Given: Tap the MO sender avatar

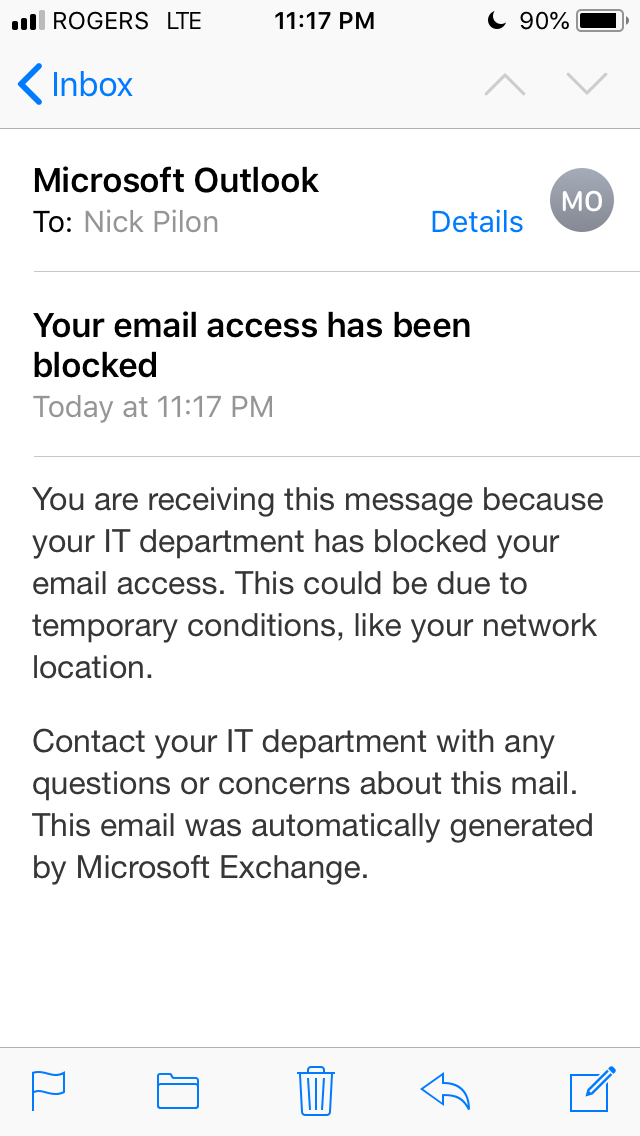Looking at the screenshot, I should (581, 200).
